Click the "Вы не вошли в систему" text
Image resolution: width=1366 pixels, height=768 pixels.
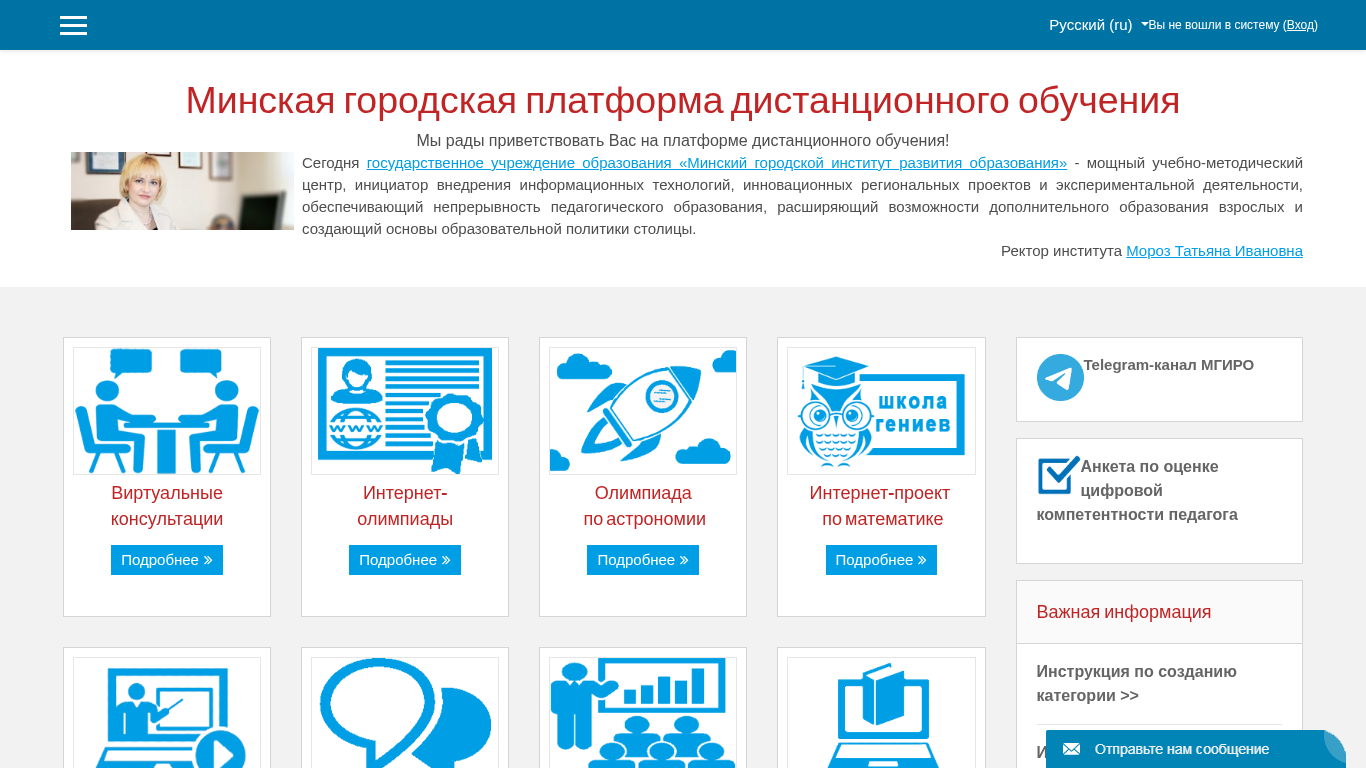[x=1214, y=25]
